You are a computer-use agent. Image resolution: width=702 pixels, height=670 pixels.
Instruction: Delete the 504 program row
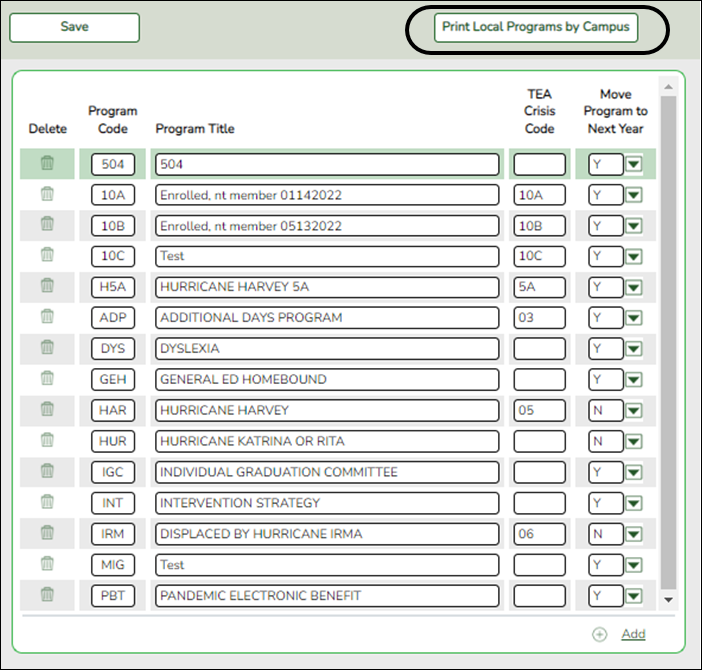(47, 164)
